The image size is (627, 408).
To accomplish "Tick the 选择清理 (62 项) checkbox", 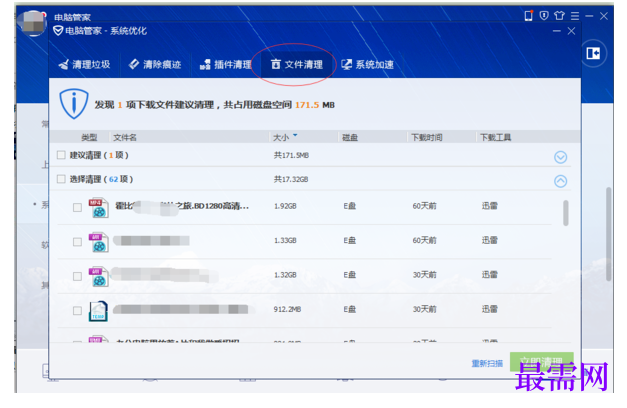I will click(61, 179).
